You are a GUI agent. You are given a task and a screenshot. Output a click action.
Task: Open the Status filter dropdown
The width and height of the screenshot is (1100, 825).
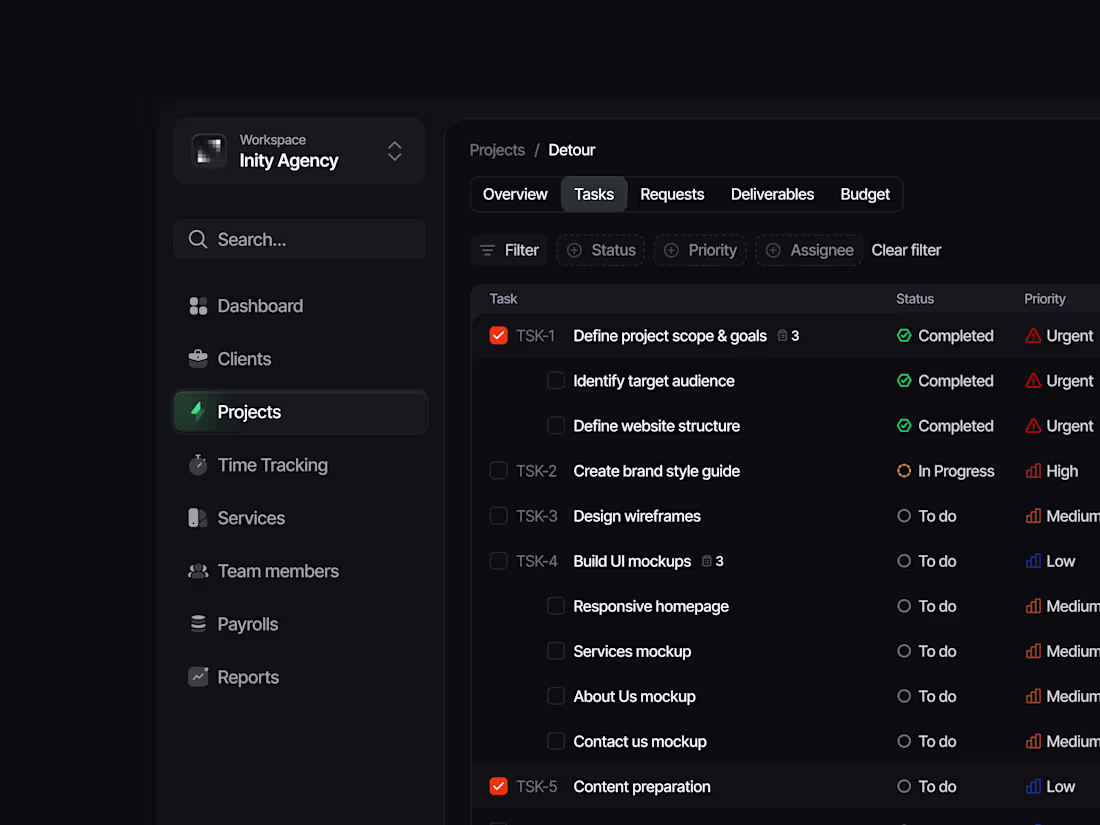pos(600,250)
